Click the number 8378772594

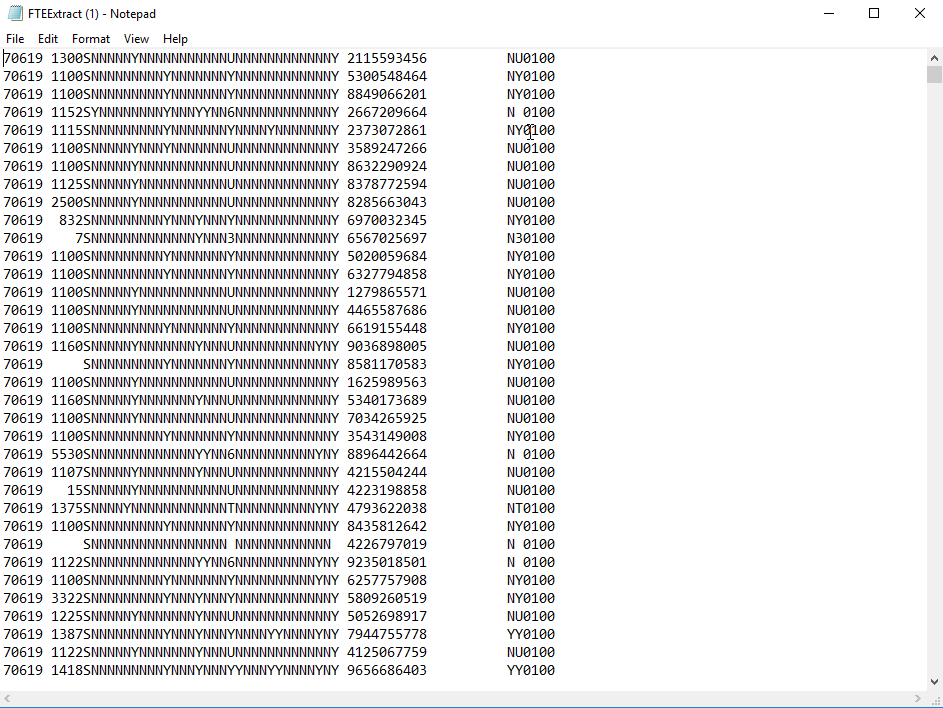(x=387, y=185)
